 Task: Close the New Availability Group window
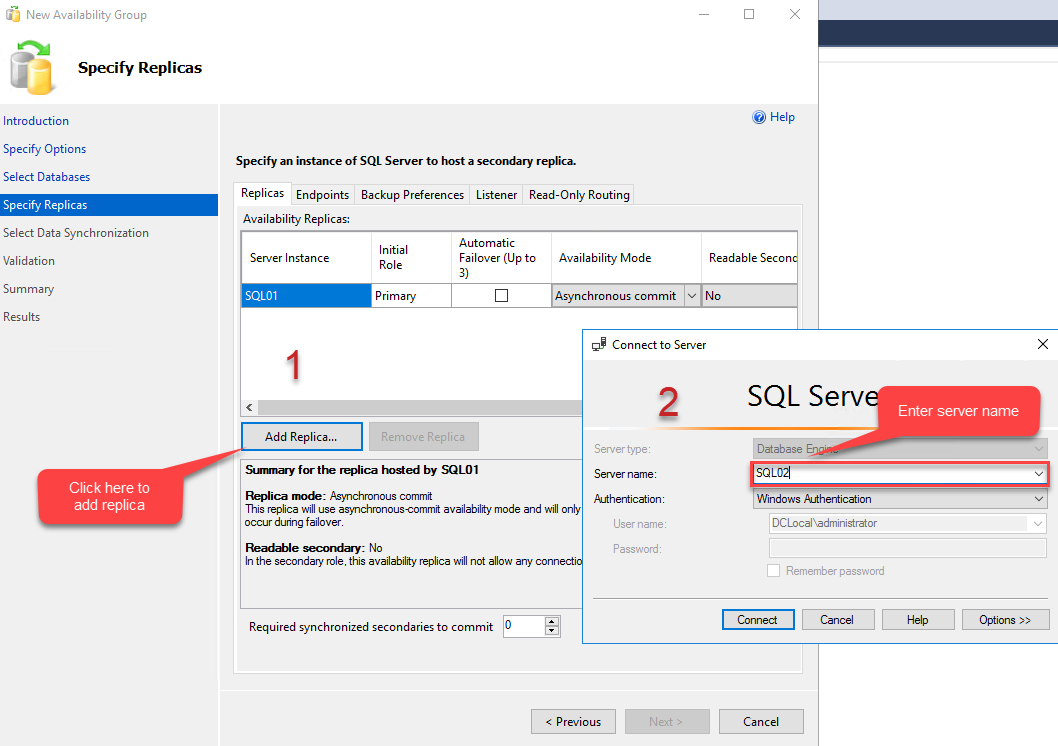pos(795,14)
